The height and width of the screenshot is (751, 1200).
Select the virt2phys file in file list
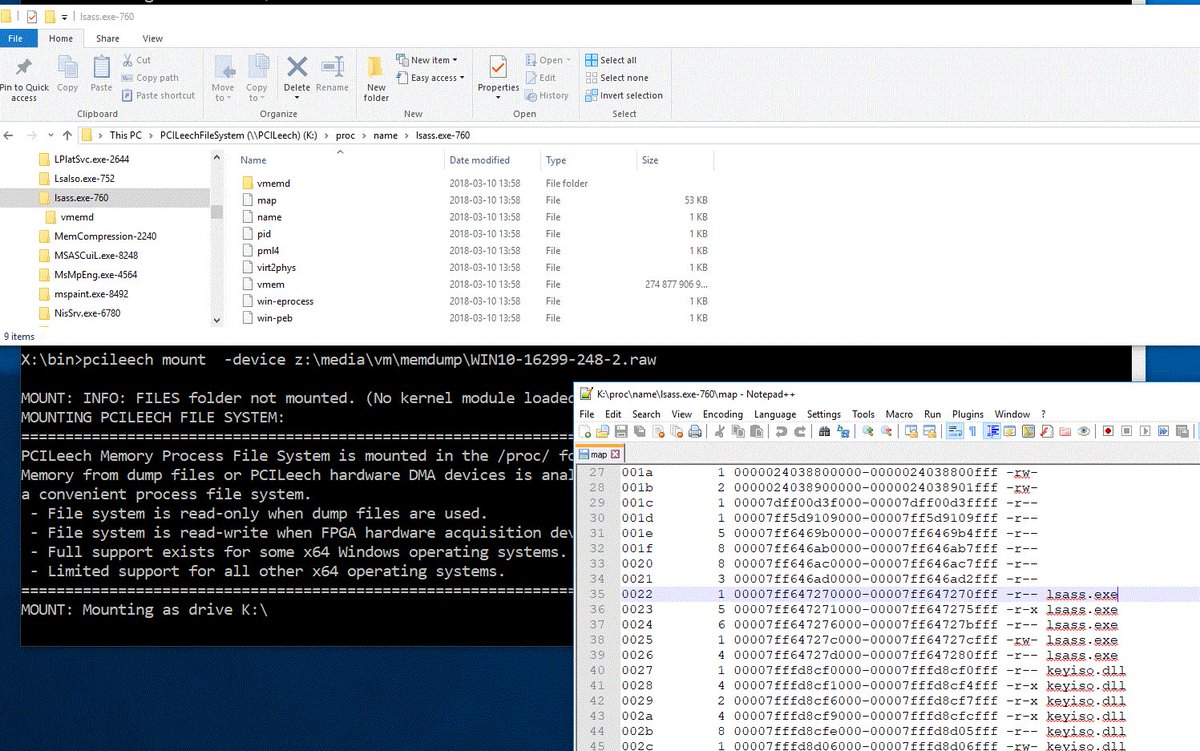pyautogui.click(x=276, y=268)
